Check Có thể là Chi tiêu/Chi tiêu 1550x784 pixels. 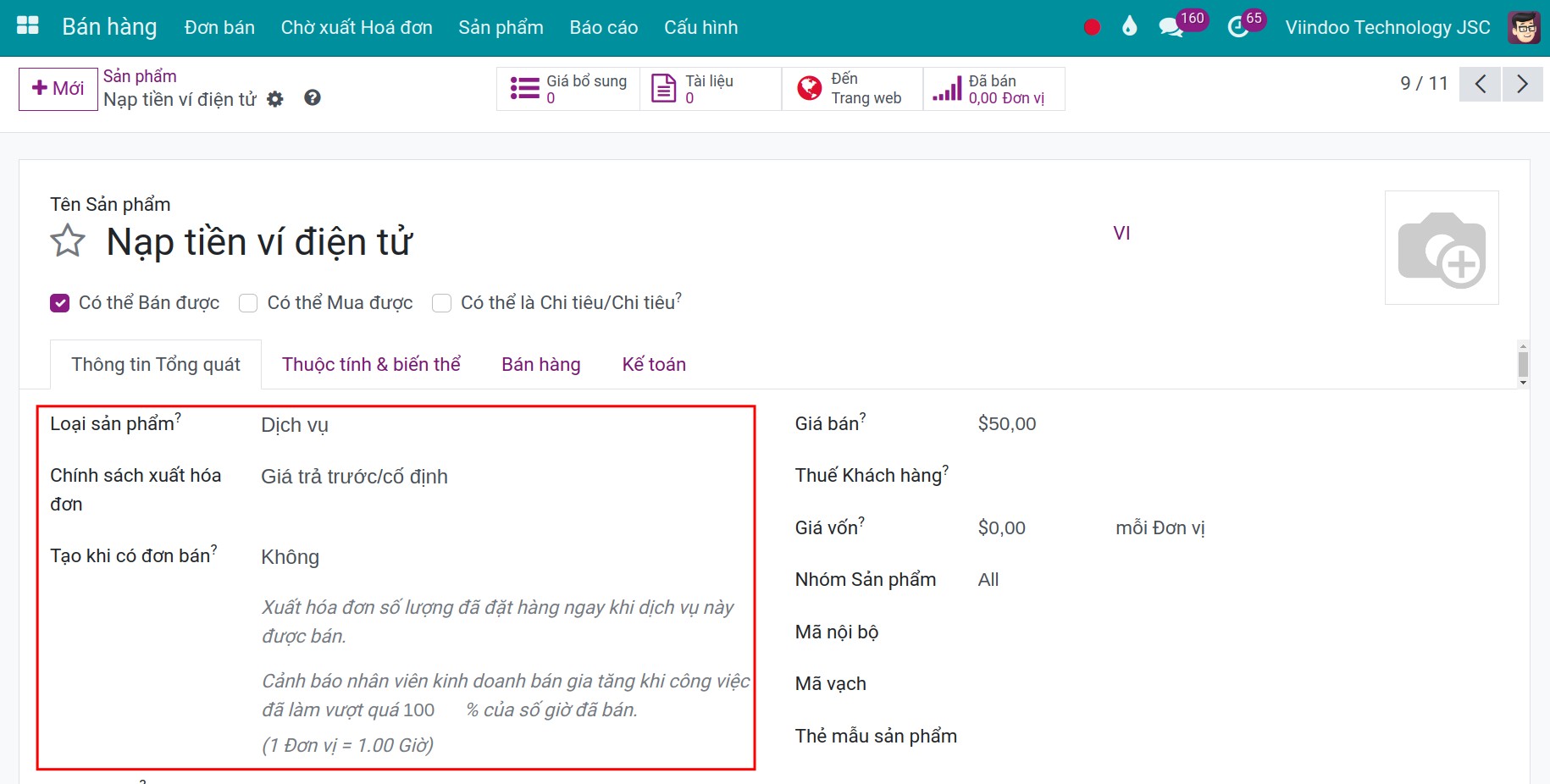[x=441, y=303]
